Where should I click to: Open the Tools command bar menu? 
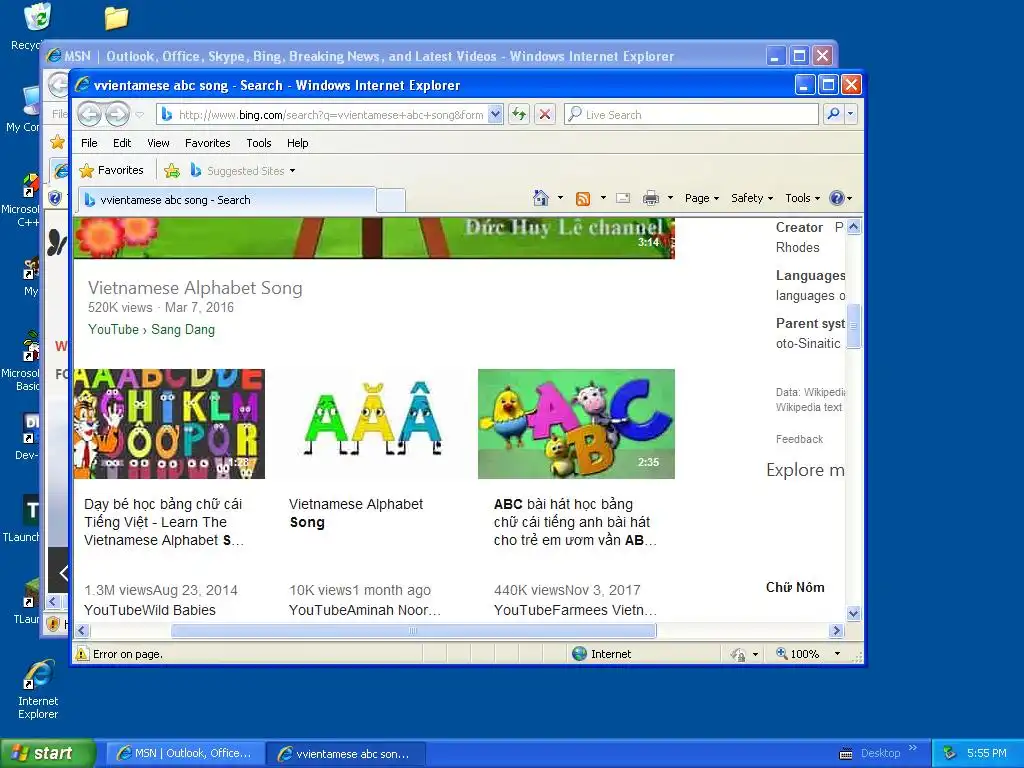[x=802, y=198]
